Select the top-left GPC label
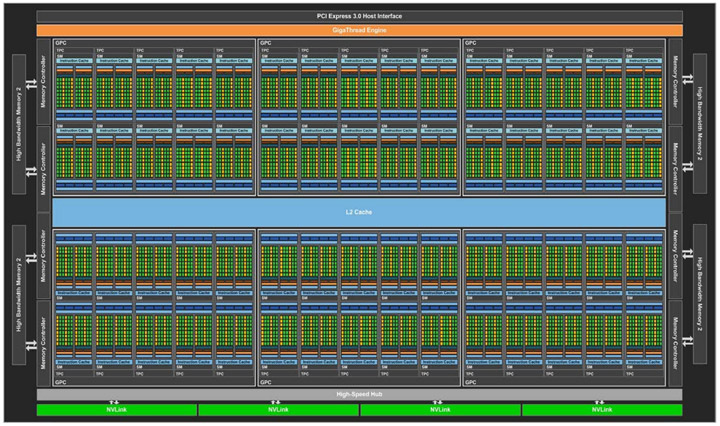The width and height of the screenshot is (720, 426). [x=60, y=43]
